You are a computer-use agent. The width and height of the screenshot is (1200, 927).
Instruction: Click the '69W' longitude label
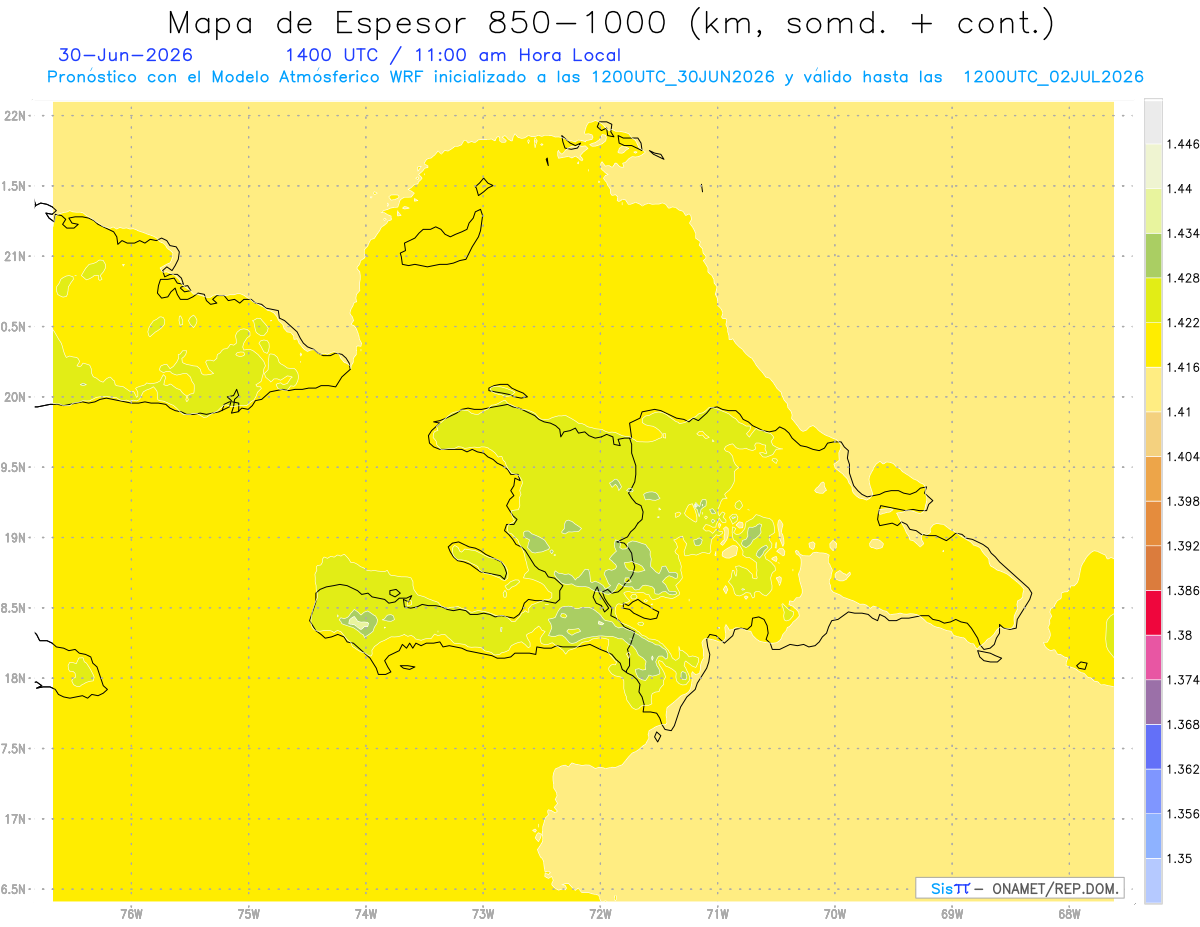(x=952, y=914)
